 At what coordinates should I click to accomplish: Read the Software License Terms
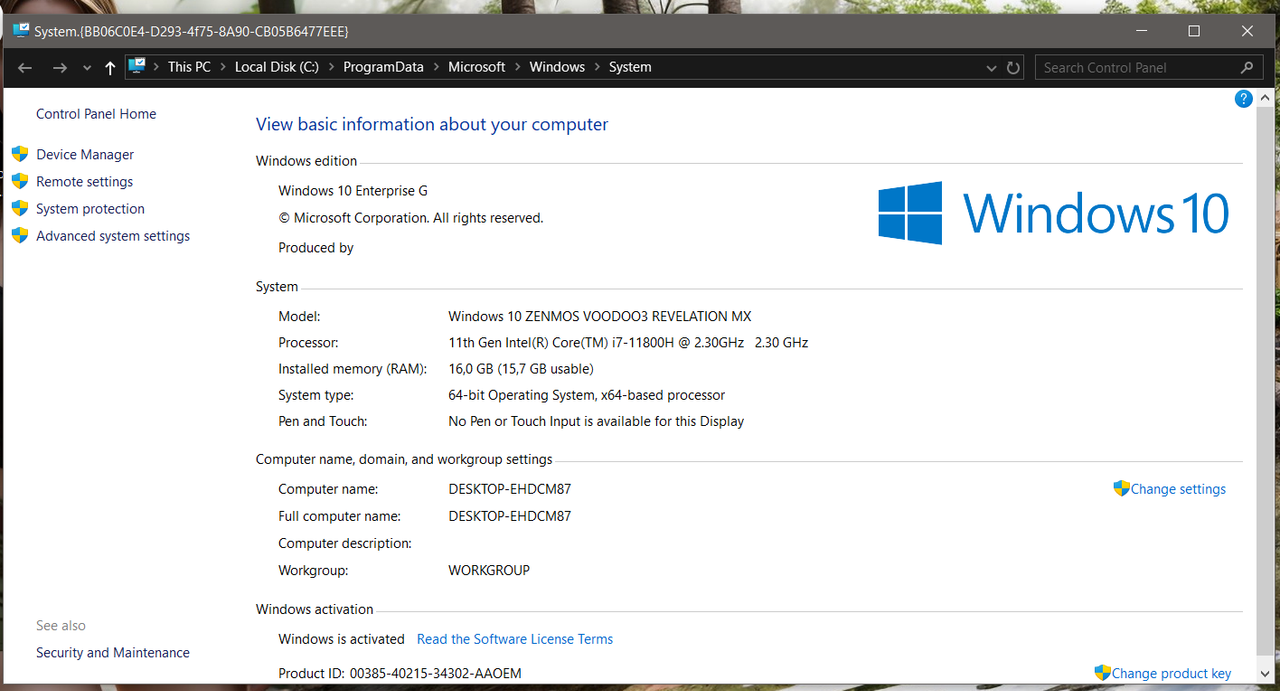coord(515,639)
